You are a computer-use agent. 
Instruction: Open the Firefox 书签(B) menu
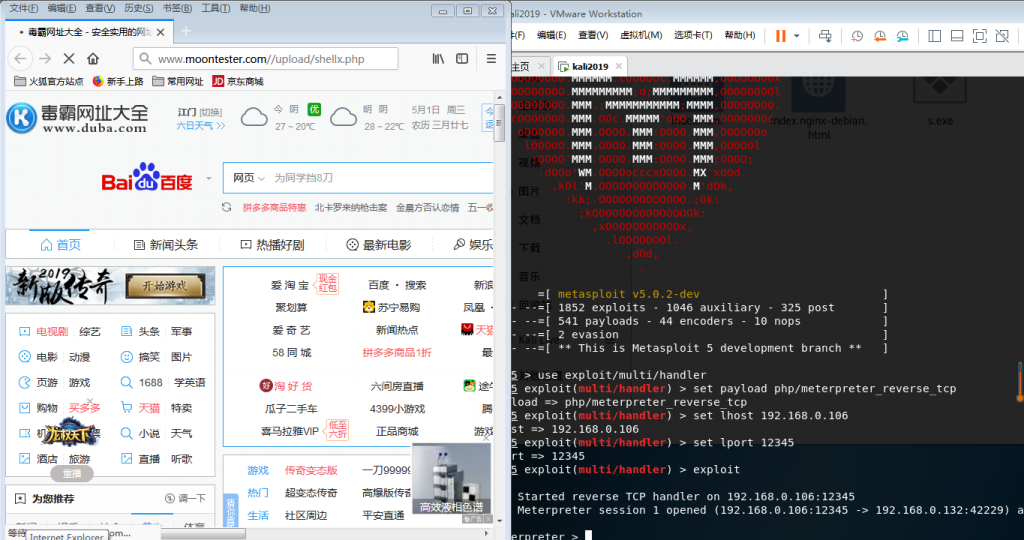tap(177, 8)
